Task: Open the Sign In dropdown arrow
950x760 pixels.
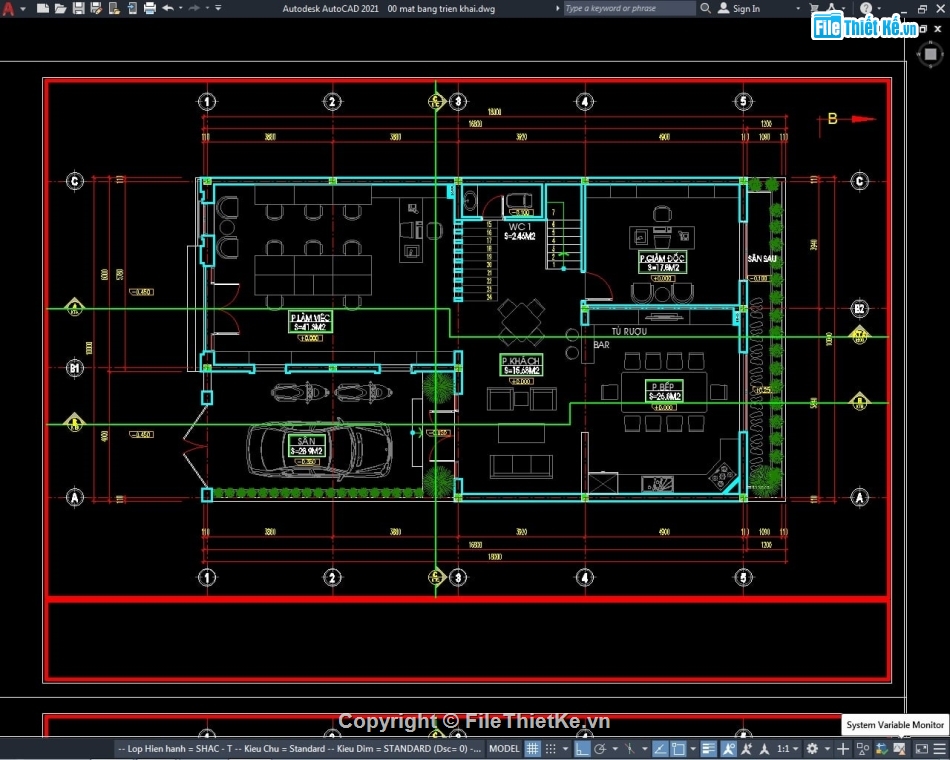Action: (x=798, y=8)
